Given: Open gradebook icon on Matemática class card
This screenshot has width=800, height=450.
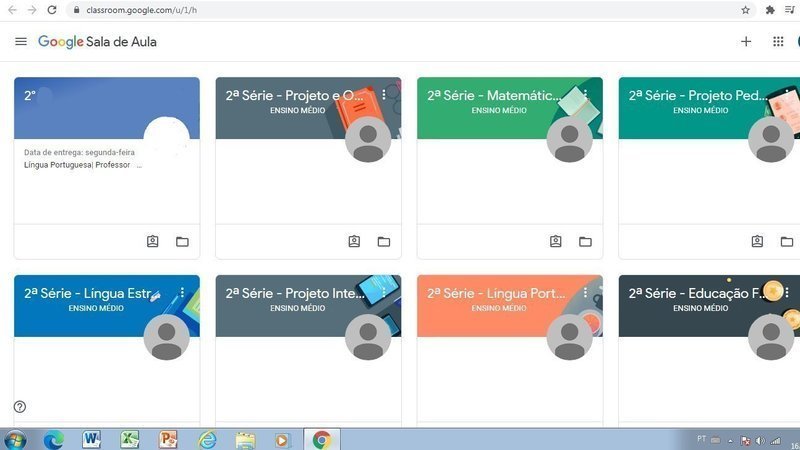Looking at the screenshot, I should click(x=556, y=241).
